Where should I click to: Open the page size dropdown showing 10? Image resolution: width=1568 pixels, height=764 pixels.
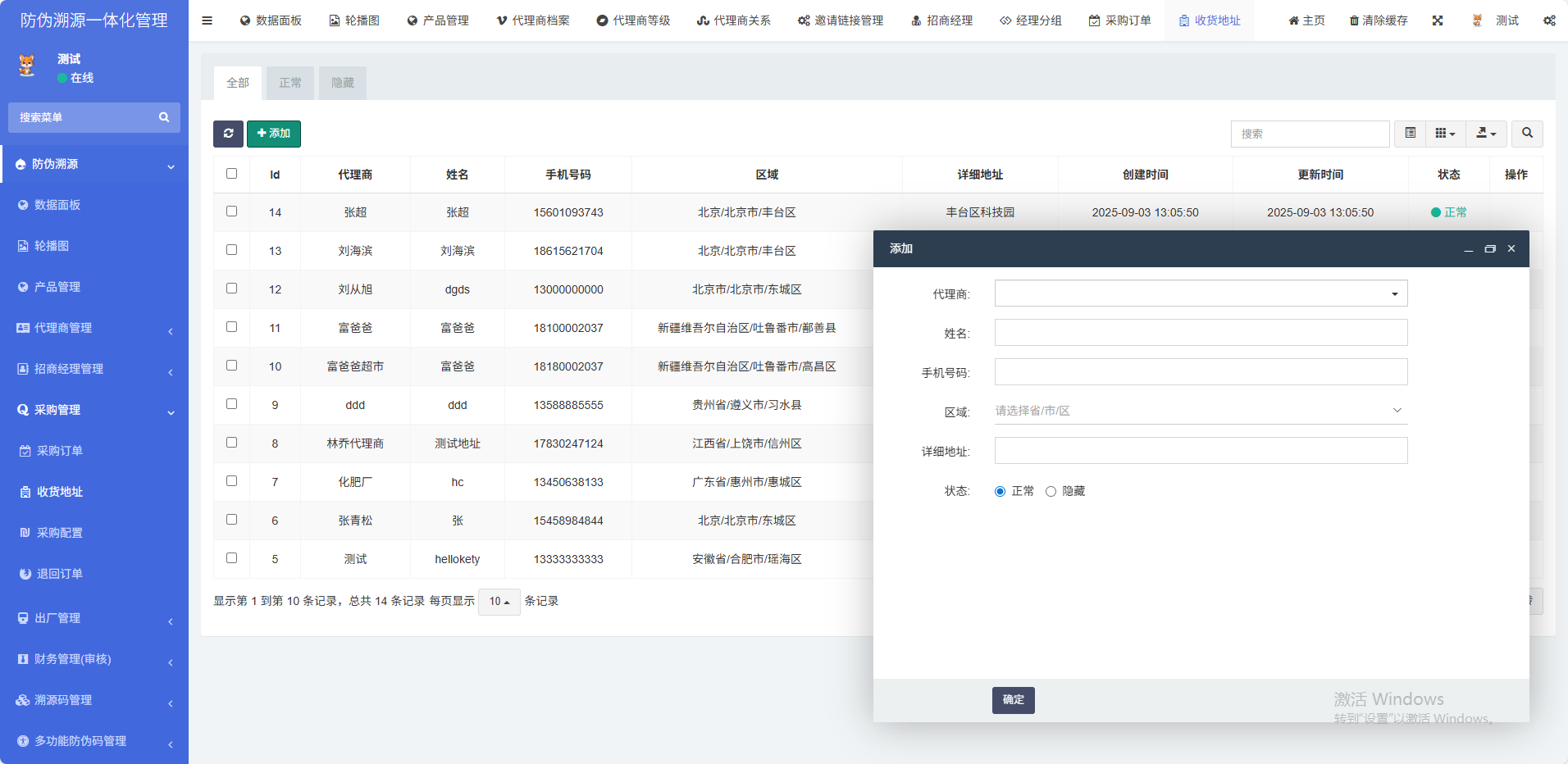tap(499, 602)
